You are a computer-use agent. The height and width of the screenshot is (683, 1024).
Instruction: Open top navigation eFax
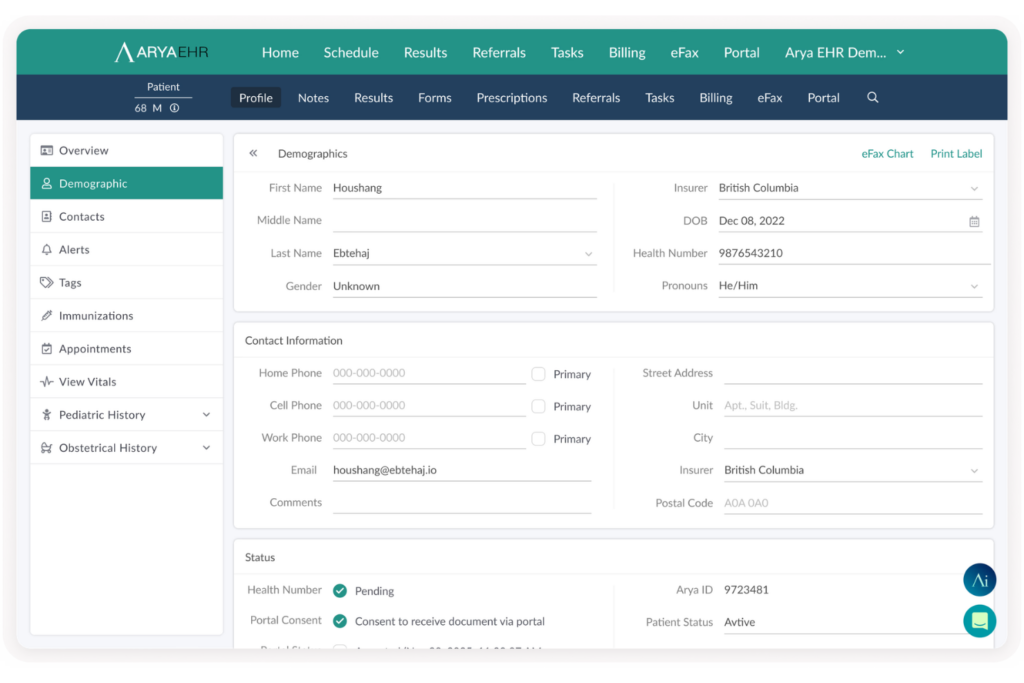tap(684, 52)
